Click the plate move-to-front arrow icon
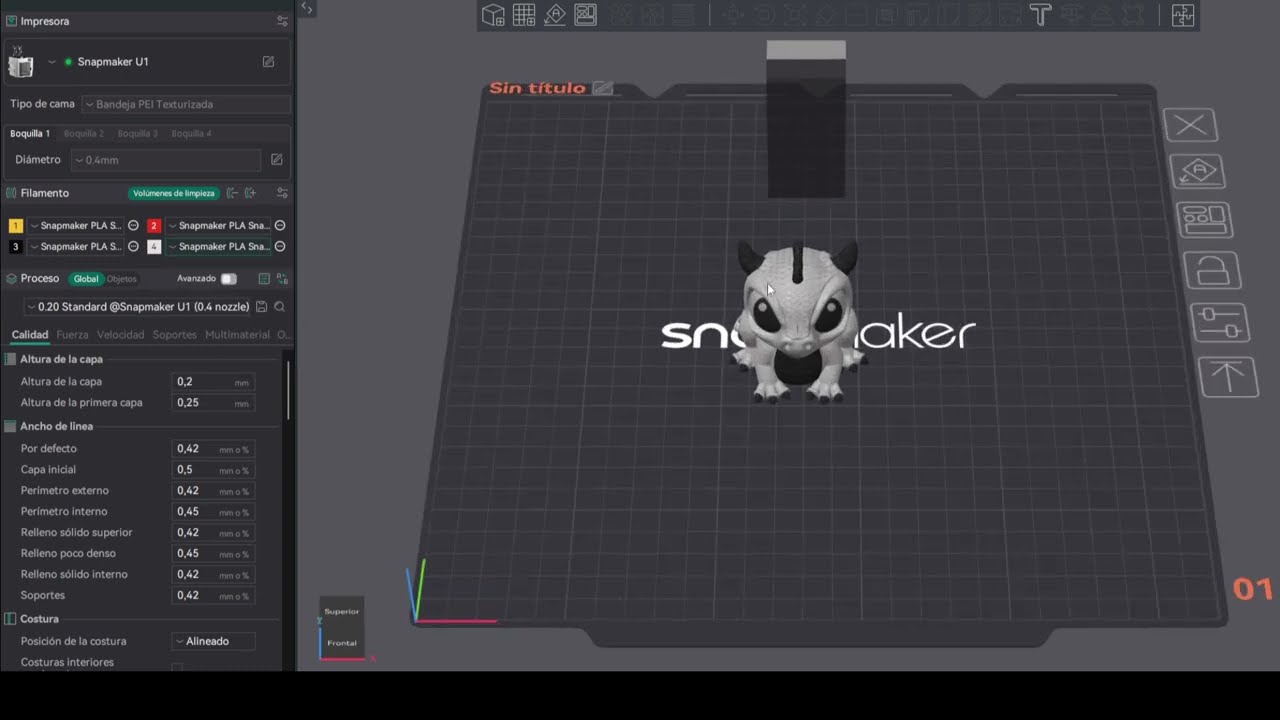The width and height of the screenshot is (1280, 720). (1228, 378)
